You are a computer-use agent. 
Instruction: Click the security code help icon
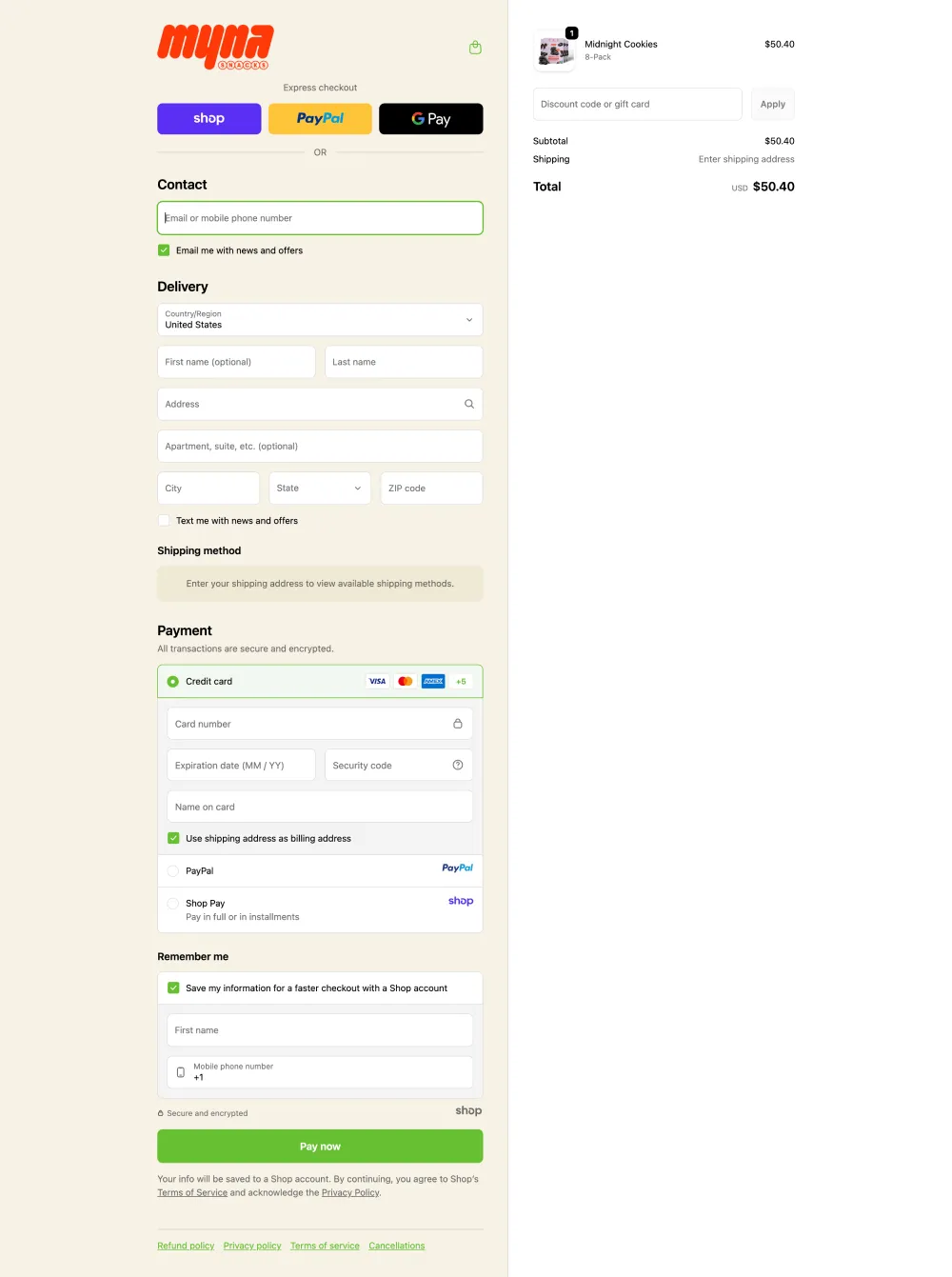(457, 765)
